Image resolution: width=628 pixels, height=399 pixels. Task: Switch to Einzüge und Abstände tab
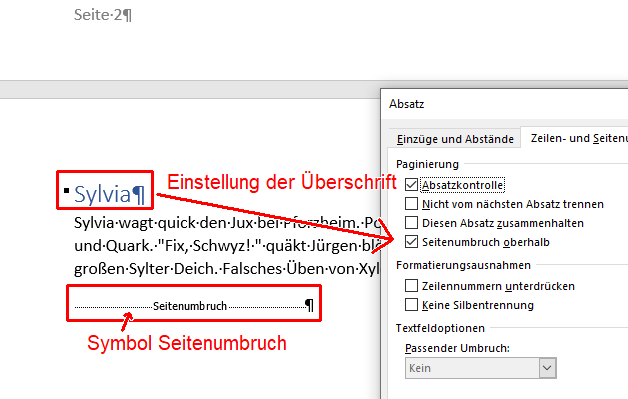coord(455,139)
